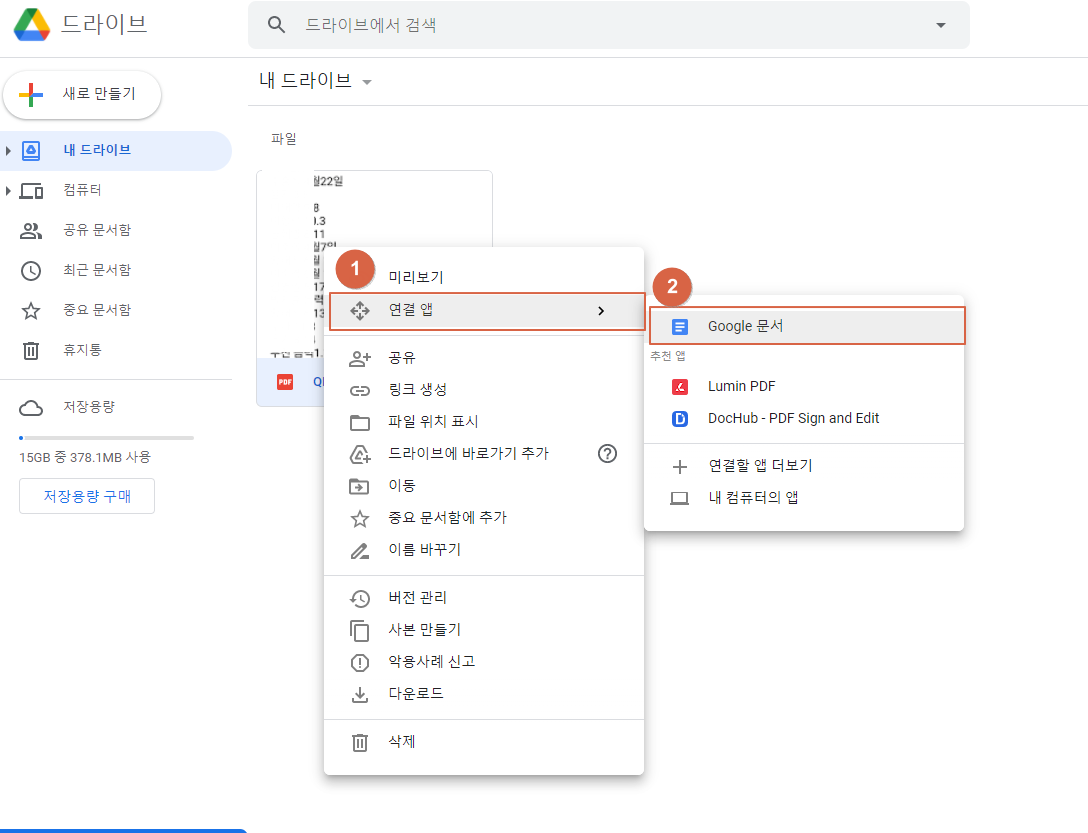This screenshot has width=1088, height=833.
Task: Click the help question mark icon
Action: (607, 454)
